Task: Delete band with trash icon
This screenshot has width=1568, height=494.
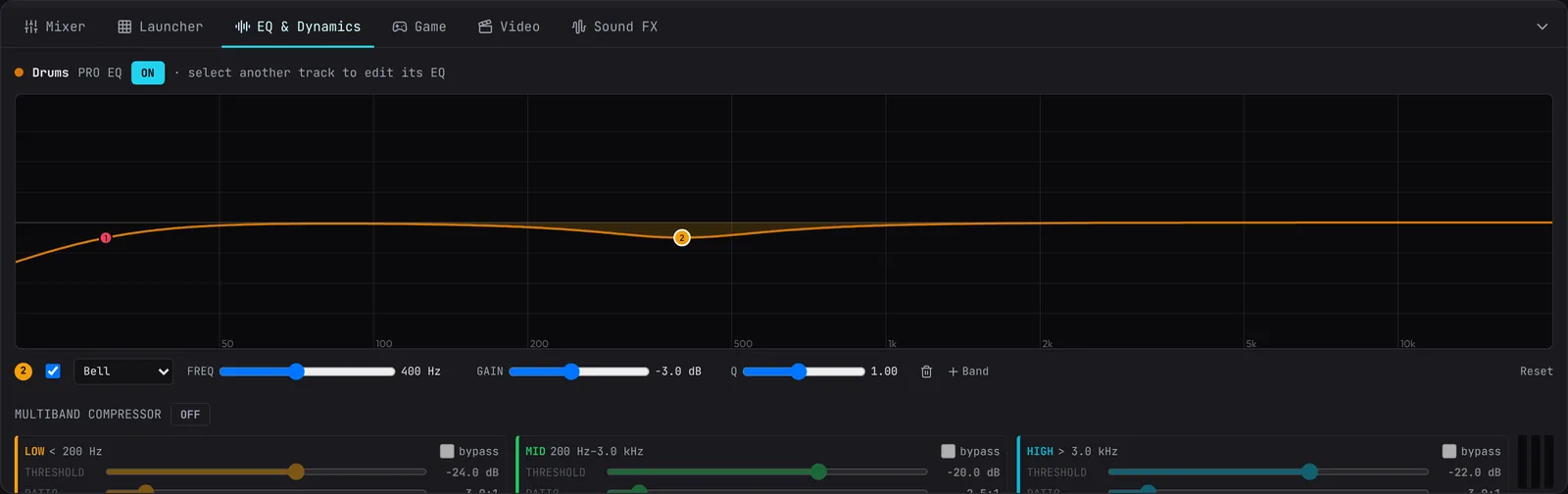Action: (x=926, y=371)
